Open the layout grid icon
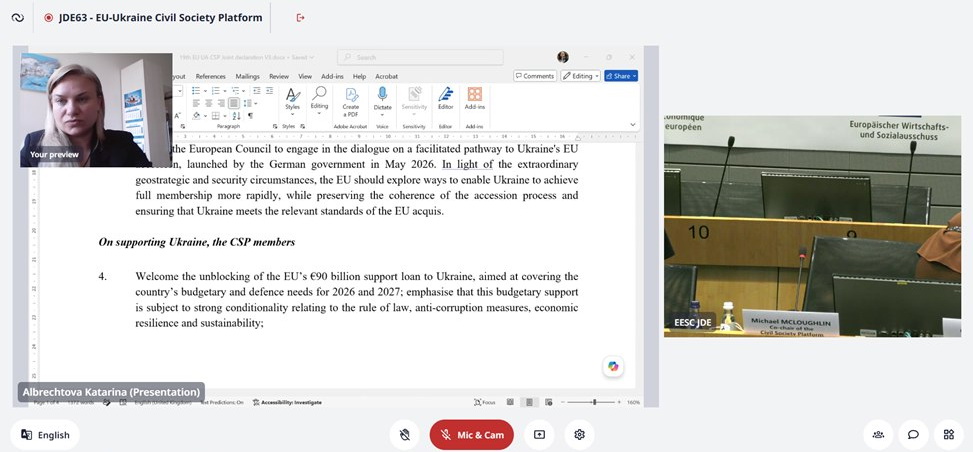 (x=949, y=435)
